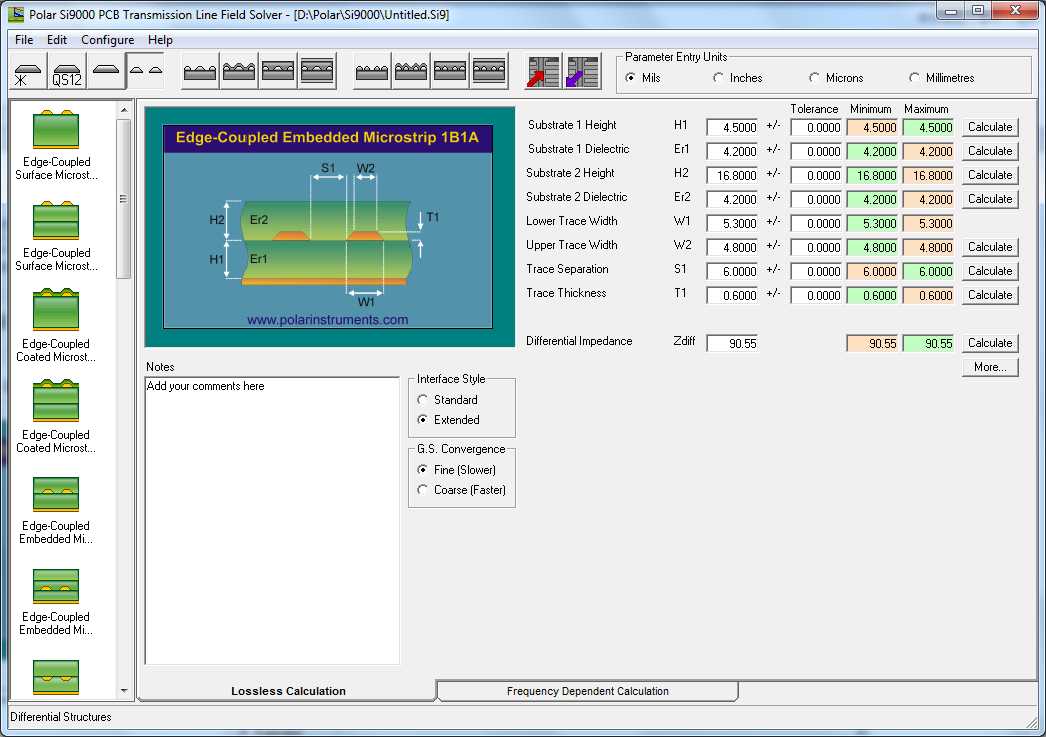This screenshot has width=1046, height=737.
Task: Click the QS12 structures toolbar icon
Action: point(67,71)
